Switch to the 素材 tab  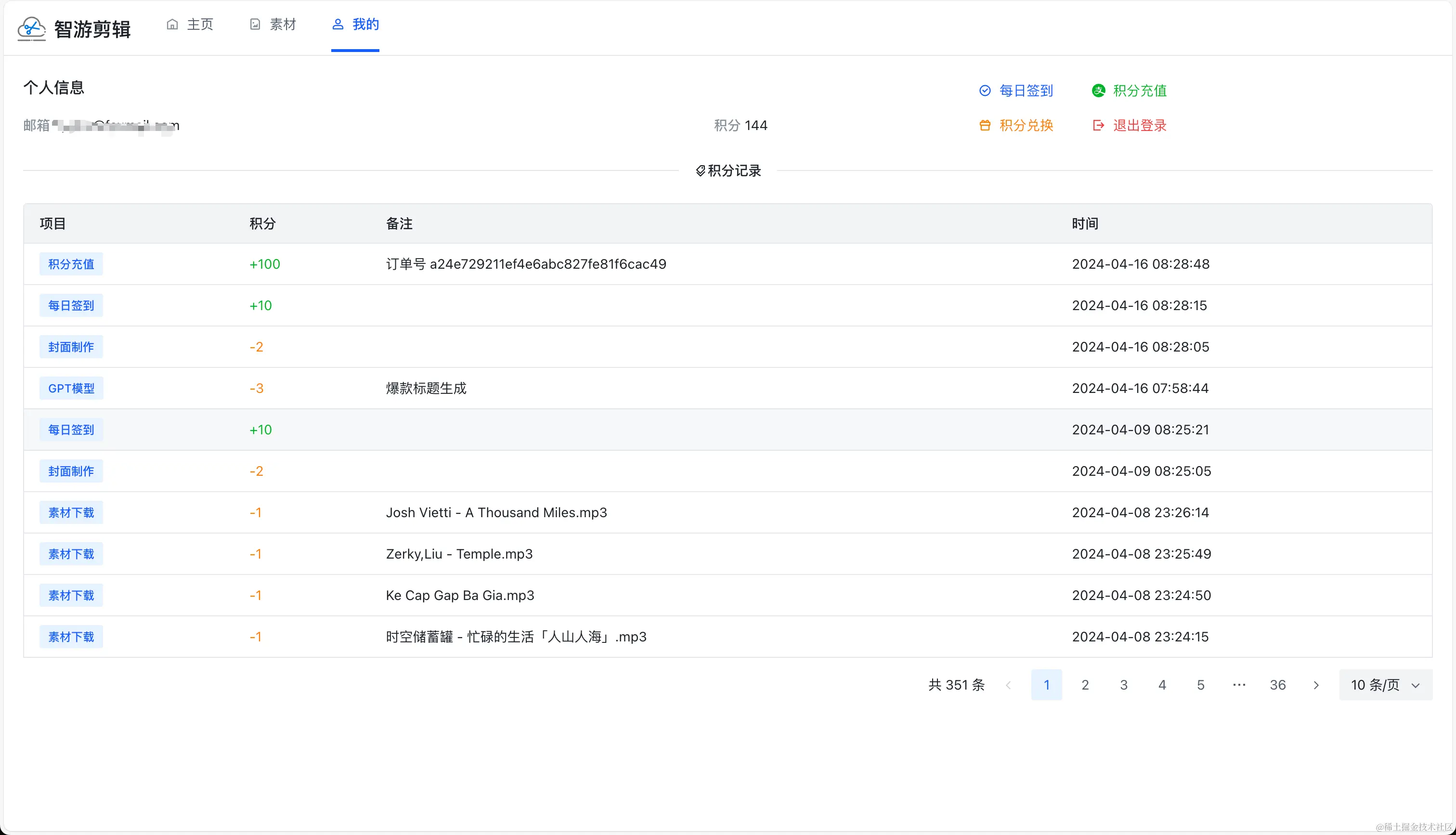283,24
